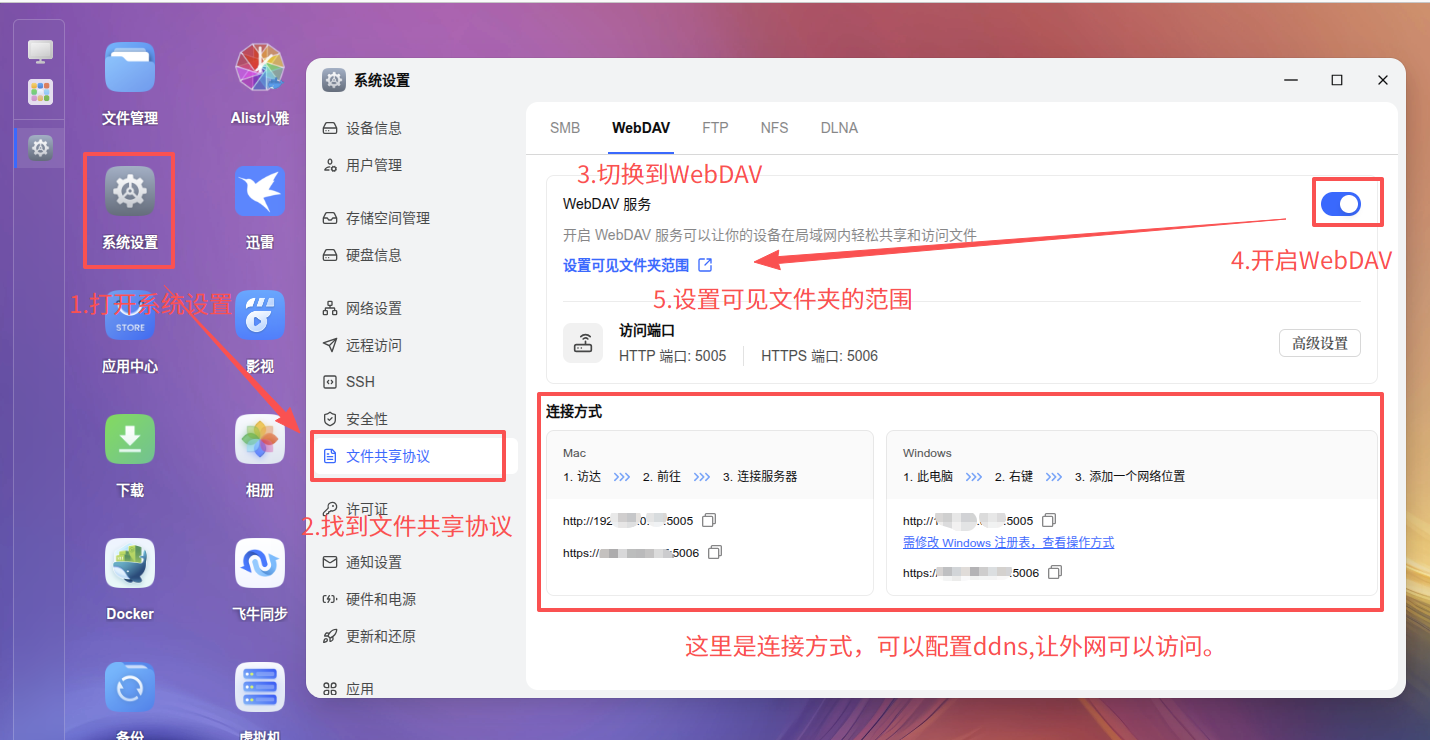Open the Docker application

pos(129,563)
